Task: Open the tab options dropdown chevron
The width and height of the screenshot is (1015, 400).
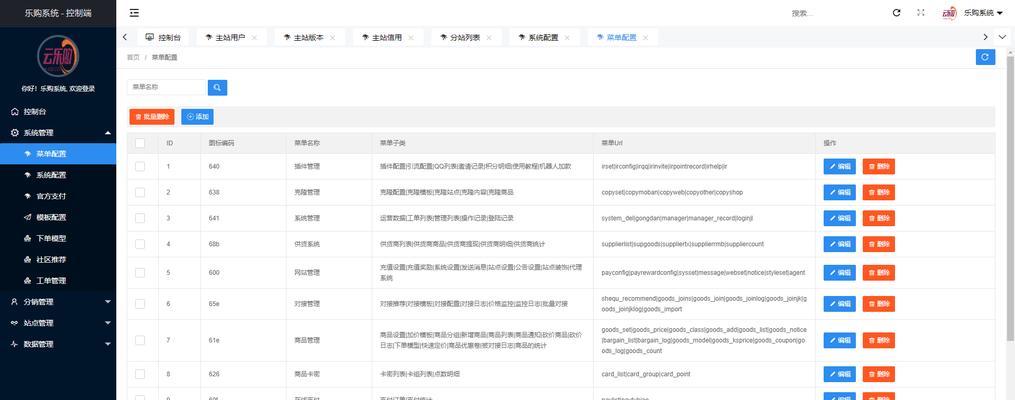Action: click(x=1003, y=38)
